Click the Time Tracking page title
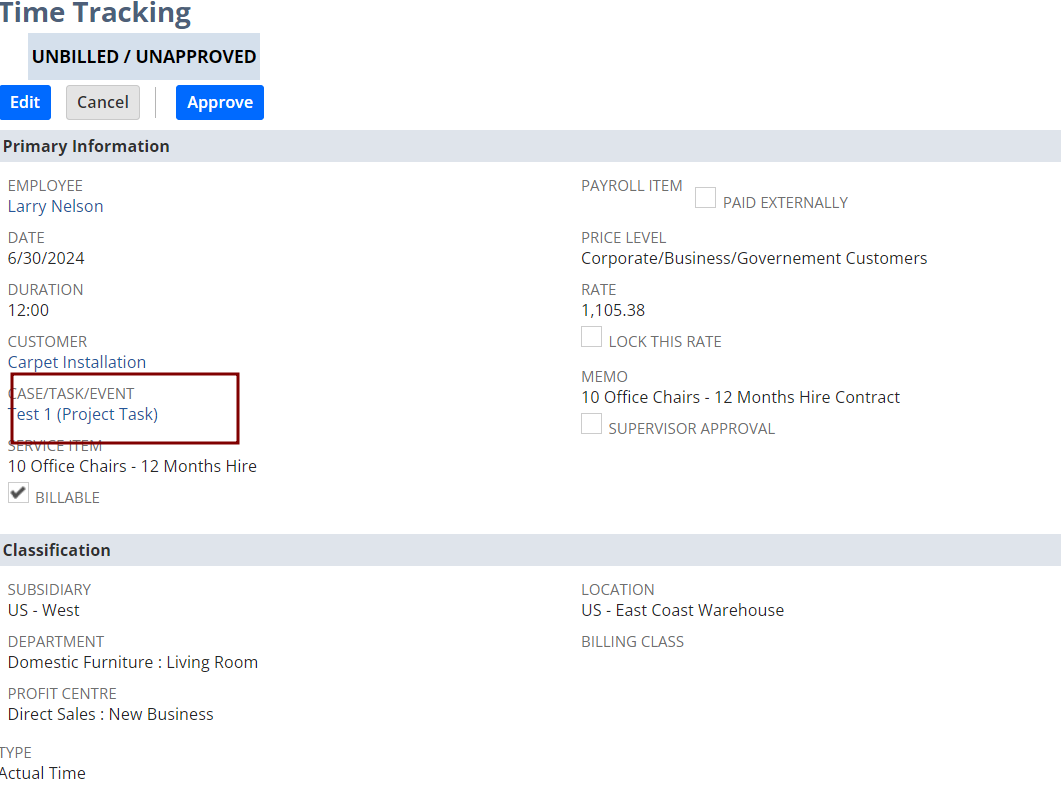Image resolution: width=1061 pixels, height=801 pixels. 95,14
